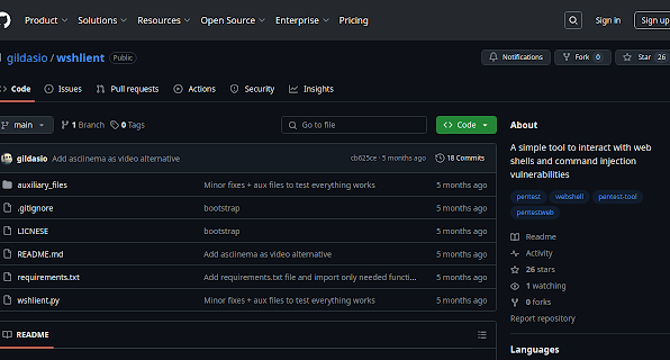Click the fork icon beside 0 forks

(x=515, y=302)
